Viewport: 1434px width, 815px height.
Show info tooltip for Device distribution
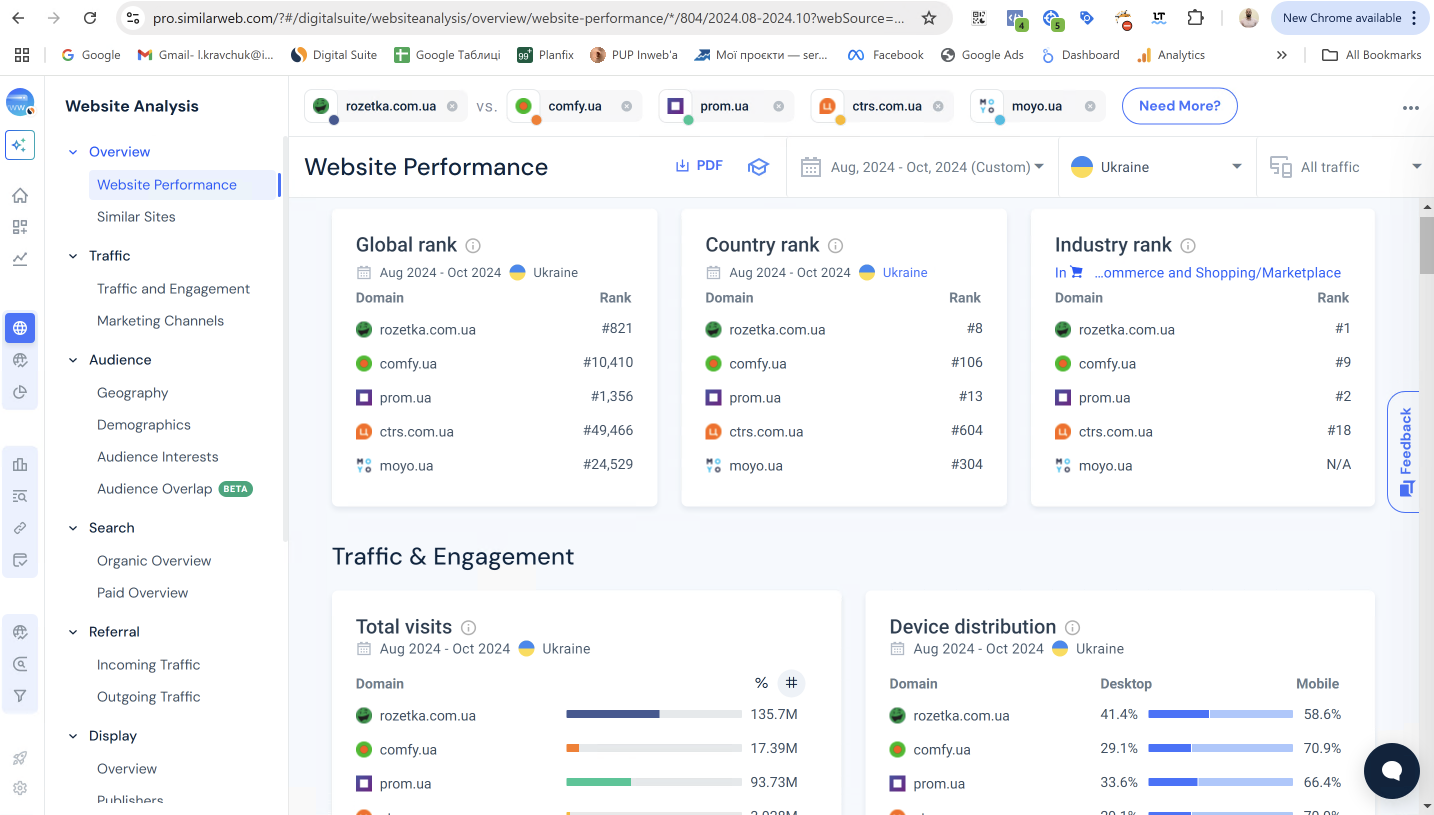[x=1072, y=628]
